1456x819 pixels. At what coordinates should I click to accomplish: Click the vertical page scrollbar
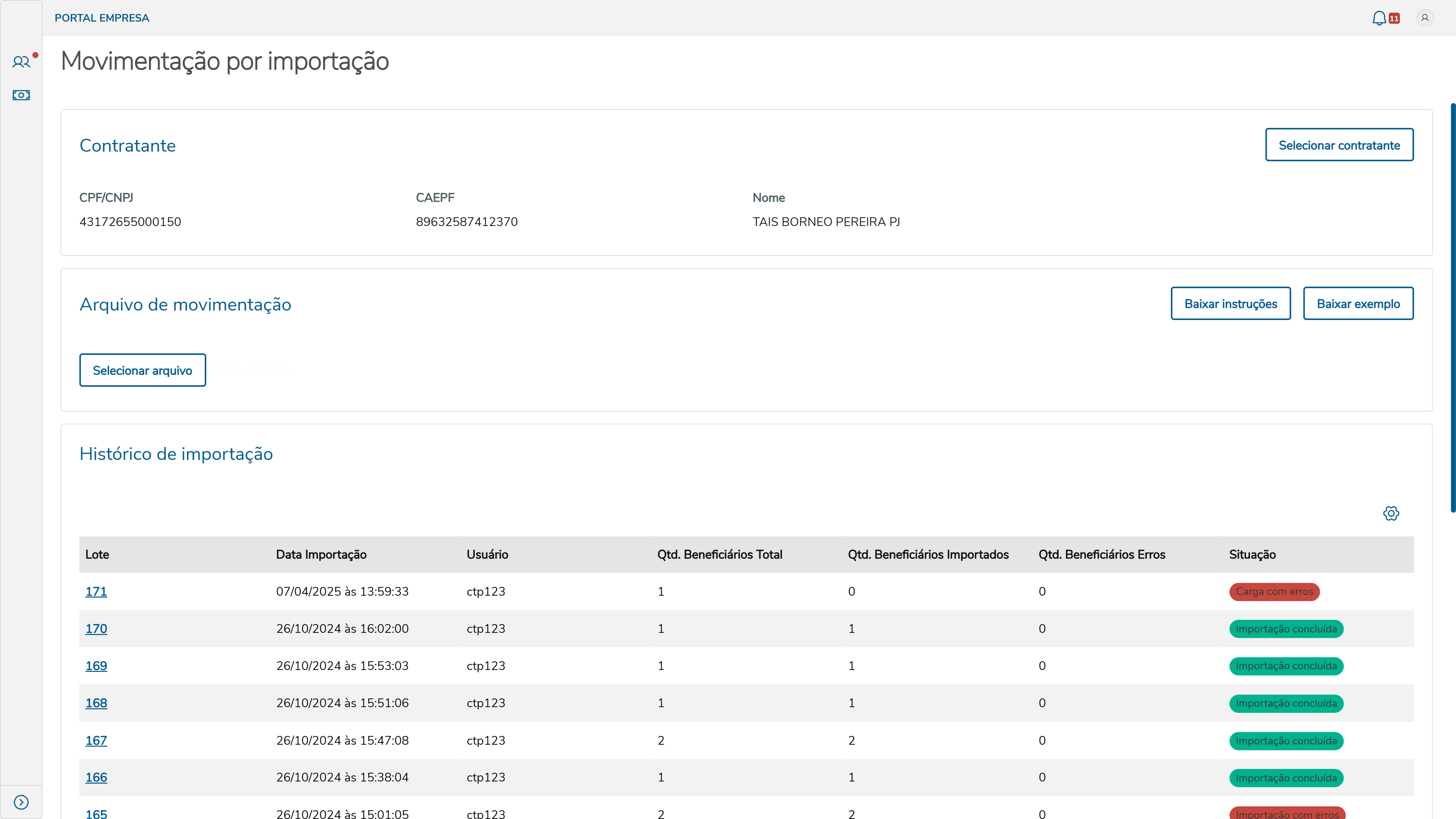1453,308
